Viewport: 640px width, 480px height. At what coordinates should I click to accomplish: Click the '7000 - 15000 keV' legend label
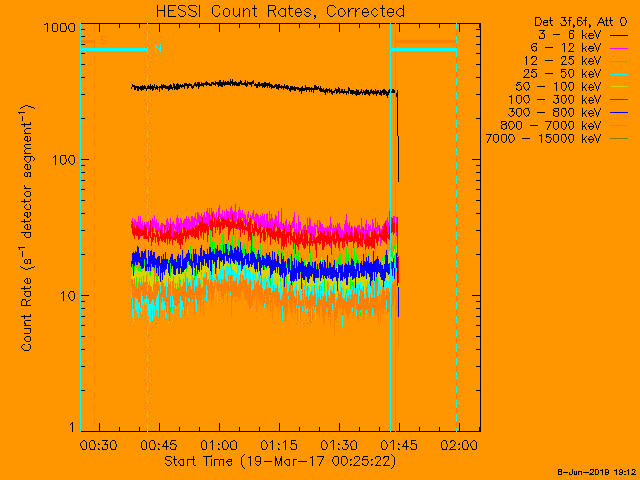[543, 138]
